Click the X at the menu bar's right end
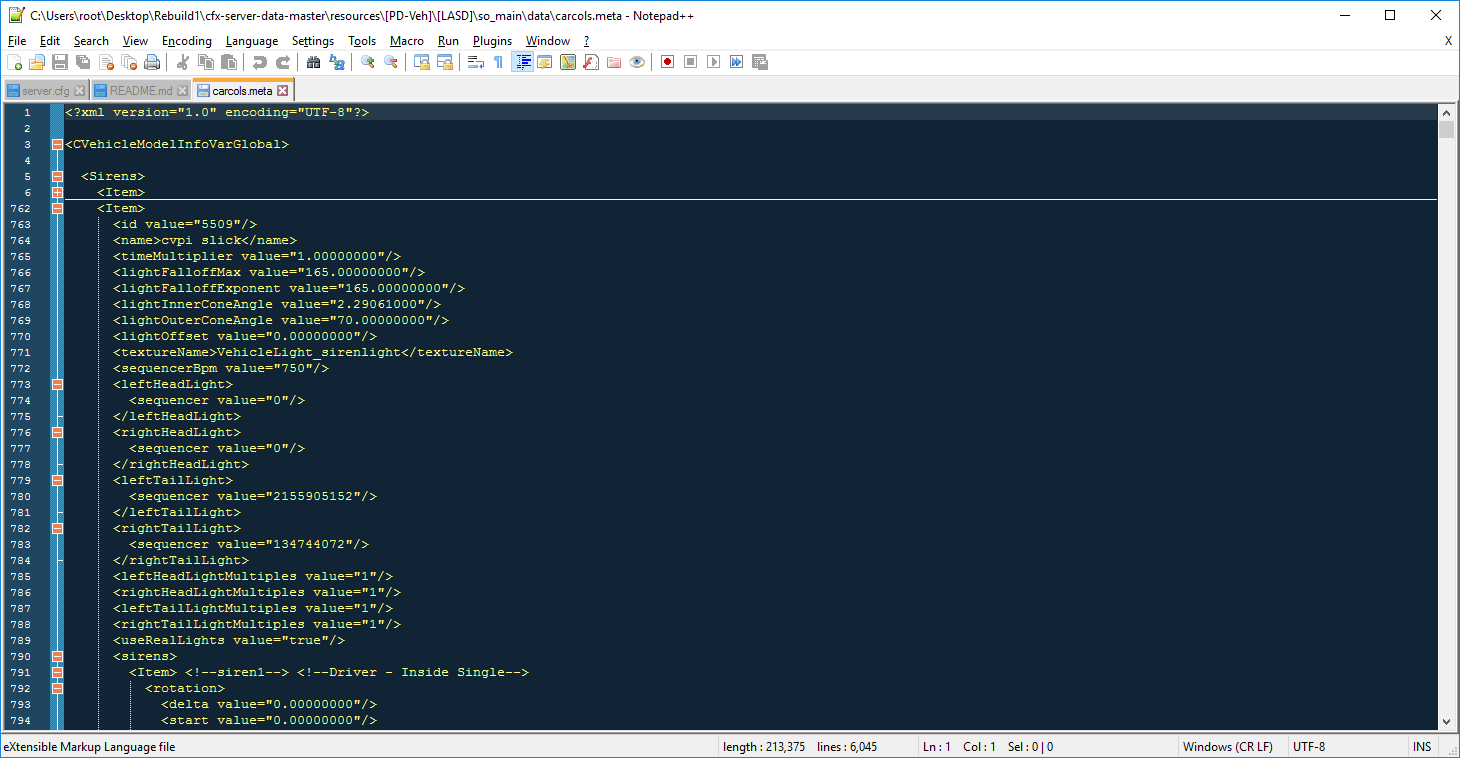The width and height of the screenshot is (1460, 758). point(1448,41)
